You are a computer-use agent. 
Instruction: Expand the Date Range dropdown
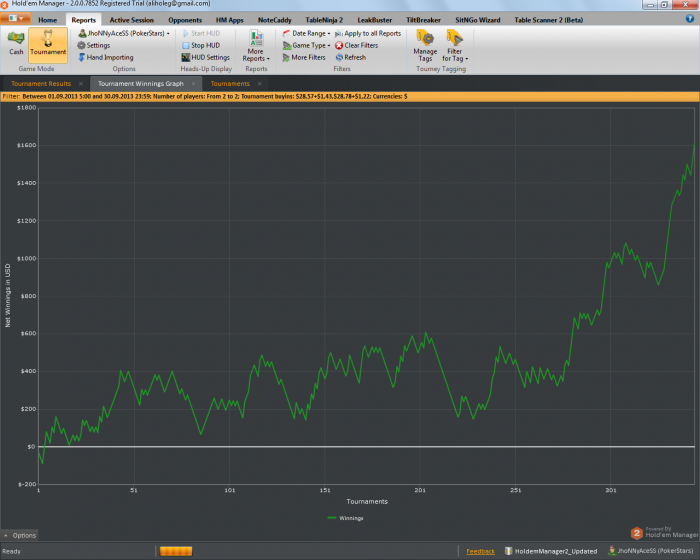click(309, 33)
